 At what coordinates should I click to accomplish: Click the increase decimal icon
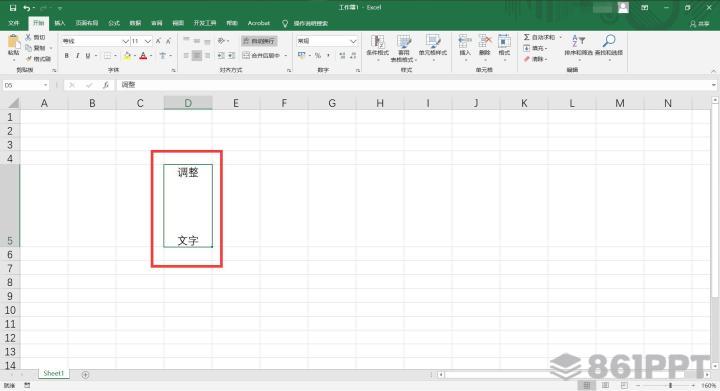coord(342,56)
